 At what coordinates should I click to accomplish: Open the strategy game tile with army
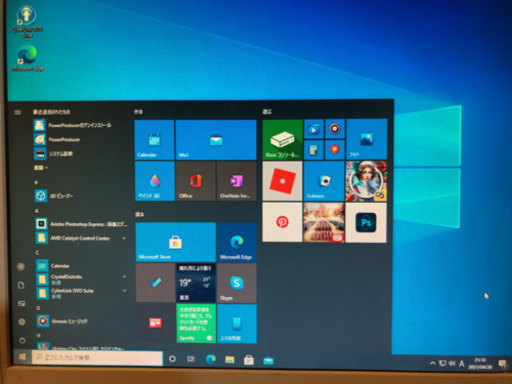tap(324, 222)
